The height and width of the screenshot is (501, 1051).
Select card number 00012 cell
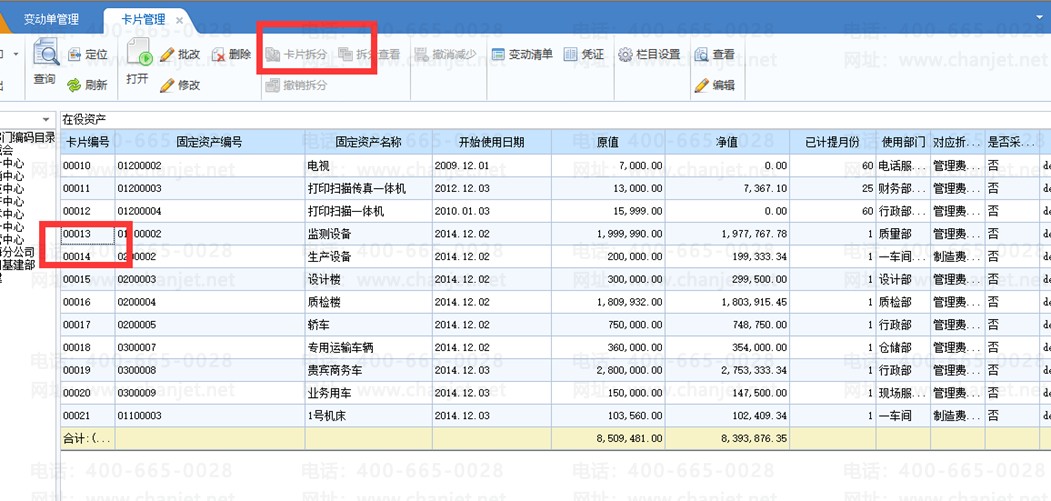88,211
